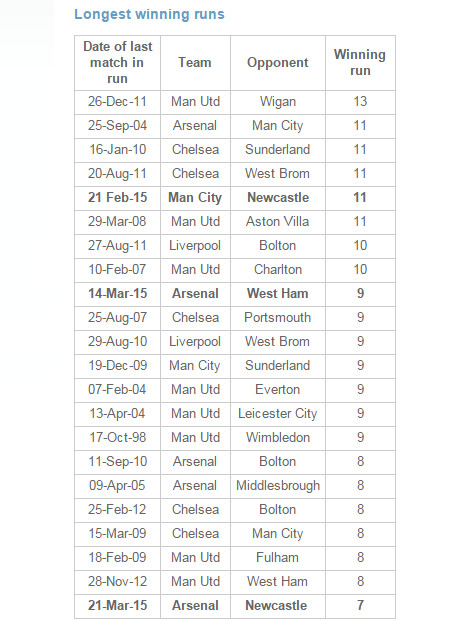Select the 27-Aug-11 Liverpool row date
The width and height of the screenshot is (467, 623).
[x=117, y=246]
